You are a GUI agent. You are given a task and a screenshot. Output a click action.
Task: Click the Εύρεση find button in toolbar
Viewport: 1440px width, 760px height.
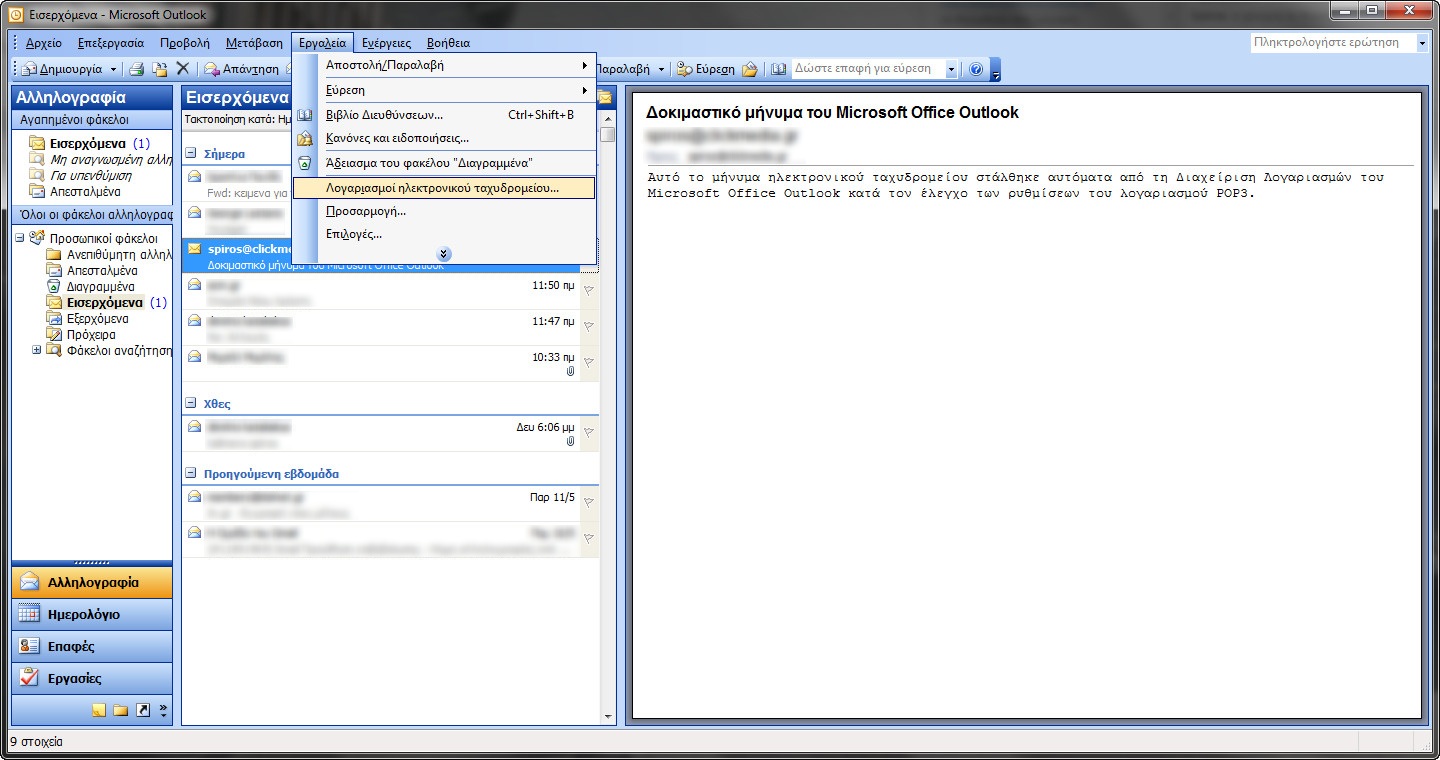coord(705,69)
